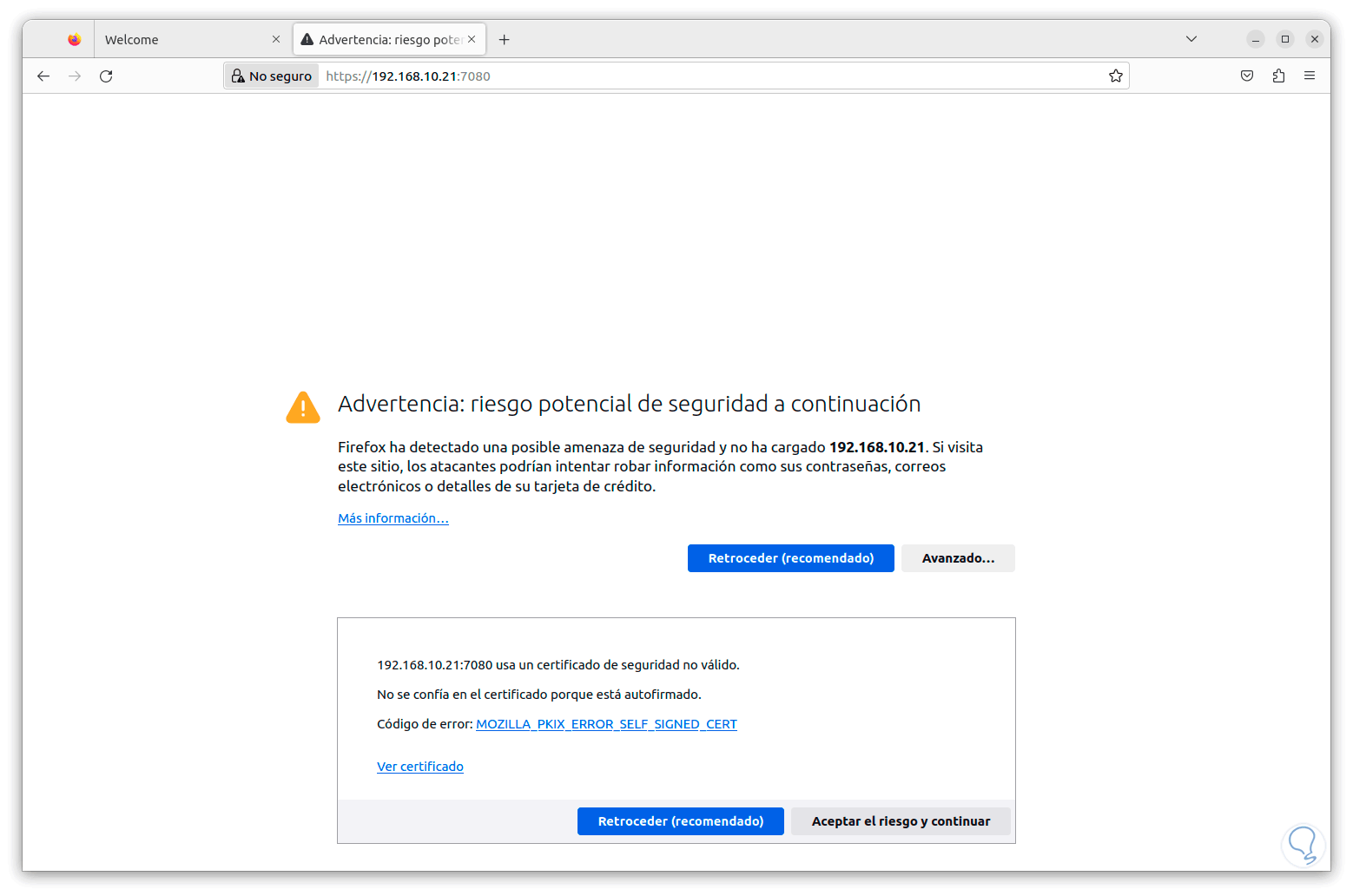Toggle the Avanzado... details section

click(957, 558)
